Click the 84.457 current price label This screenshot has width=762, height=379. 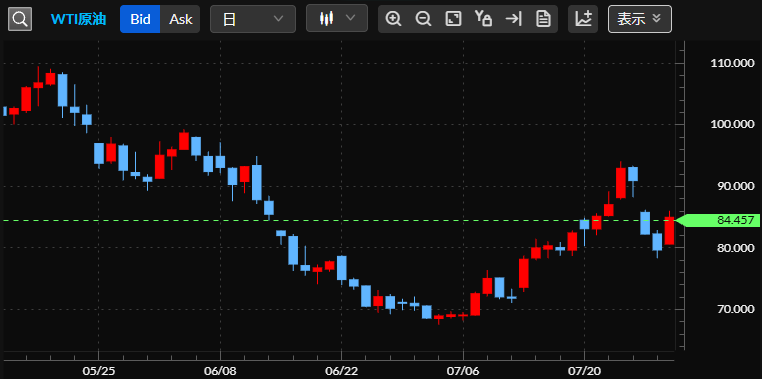[718, 221]
